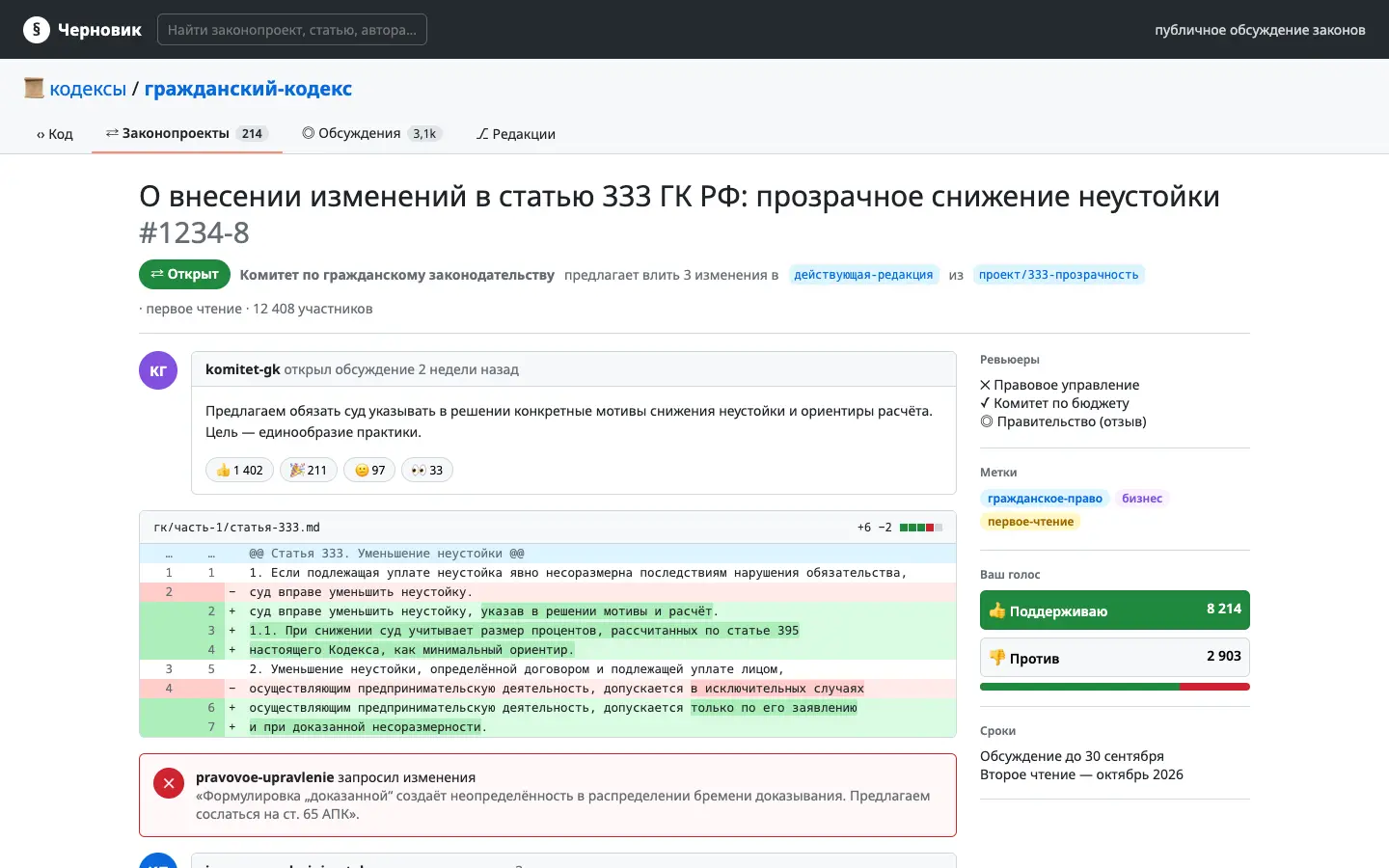The image size is (1389, 868).
Task: Focus the search законопроект input field
Action: 292,30
